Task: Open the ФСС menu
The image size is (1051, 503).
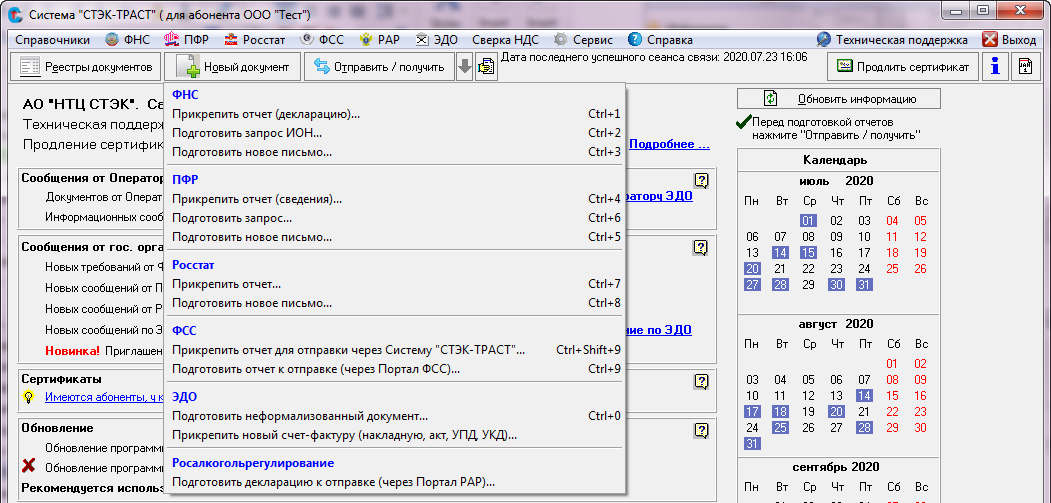Action: pyautogui.click(x=321, y=40)
